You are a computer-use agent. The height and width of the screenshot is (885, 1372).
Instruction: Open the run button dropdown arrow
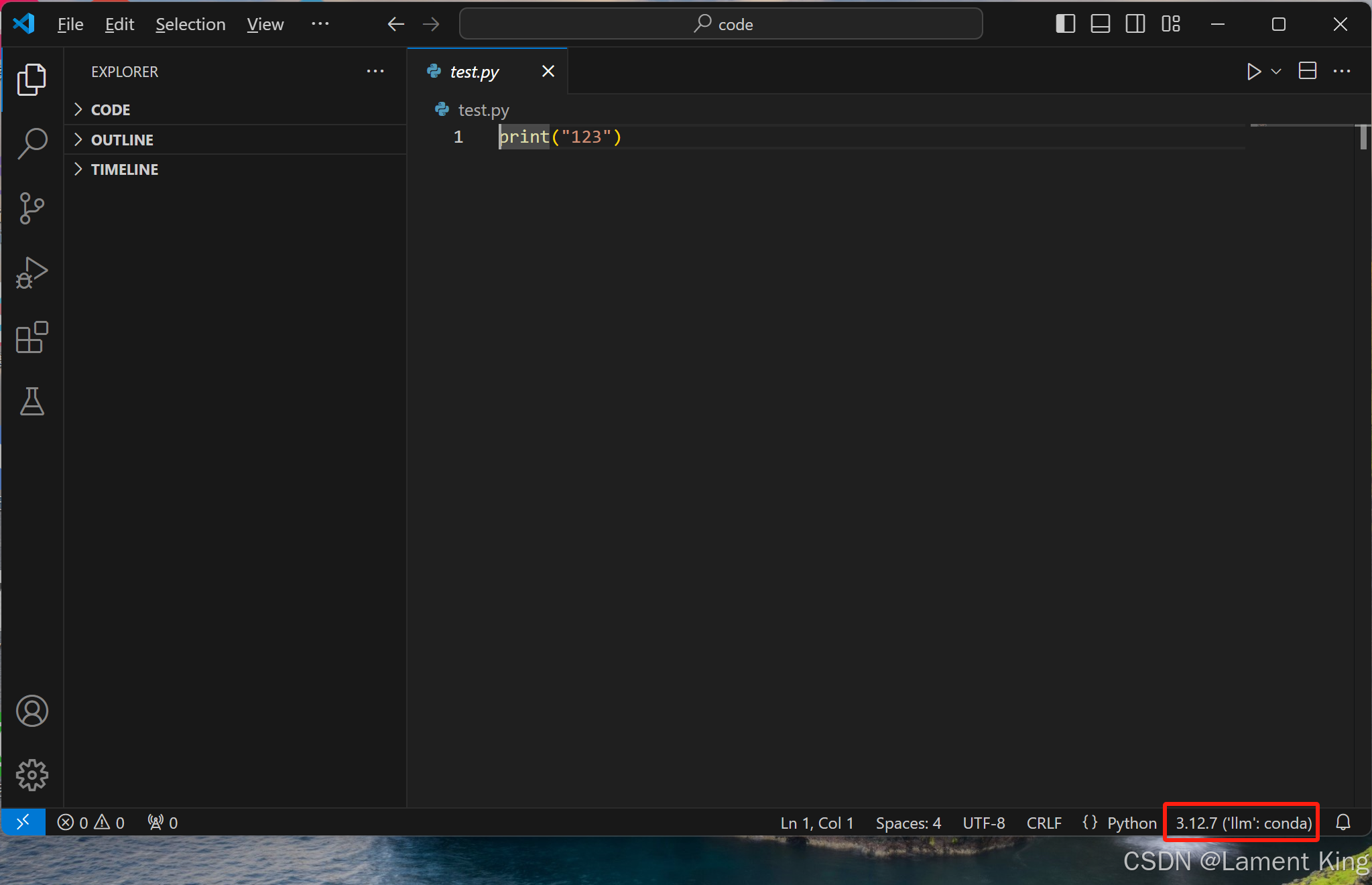tap(1276, 71)
